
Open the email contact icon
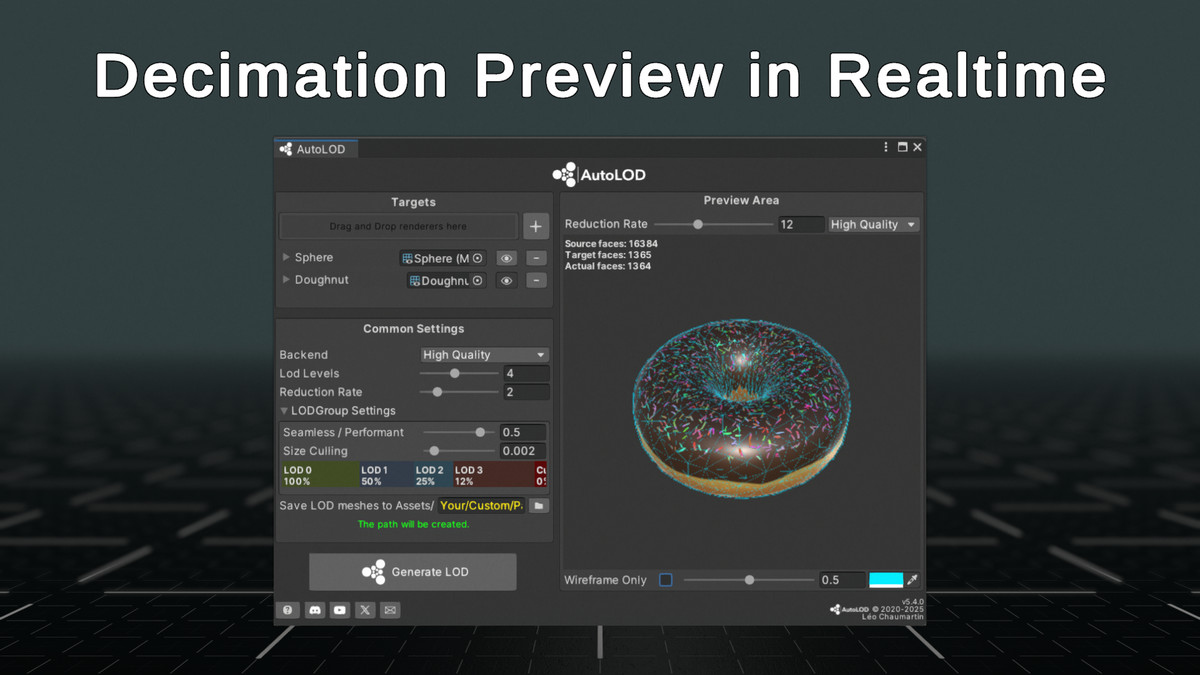point(390,610)
